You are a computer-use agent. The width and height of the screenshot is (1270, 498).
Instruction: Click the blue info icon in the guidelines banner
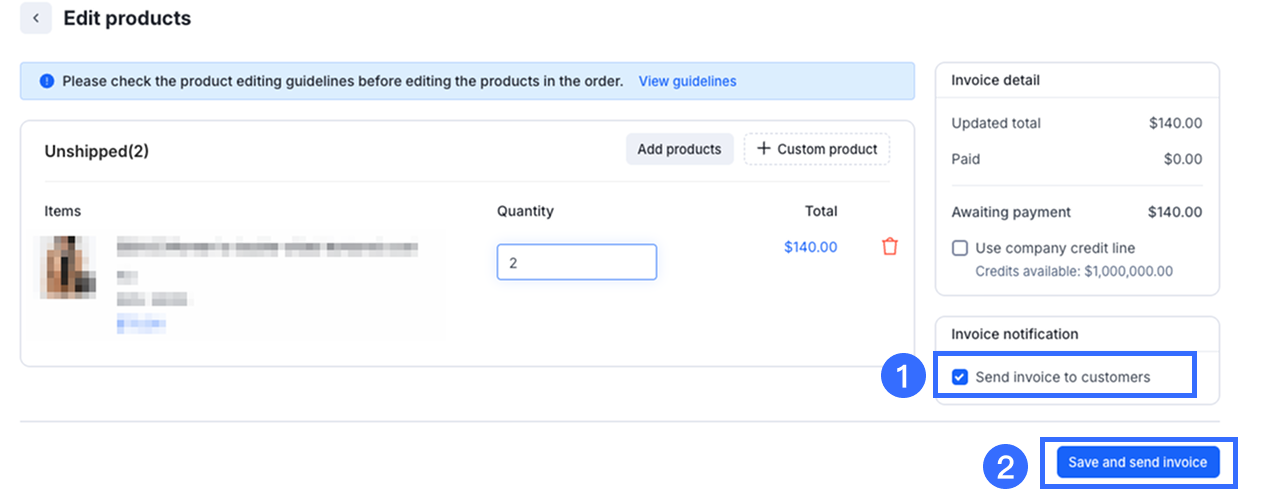tap(47, 81)
